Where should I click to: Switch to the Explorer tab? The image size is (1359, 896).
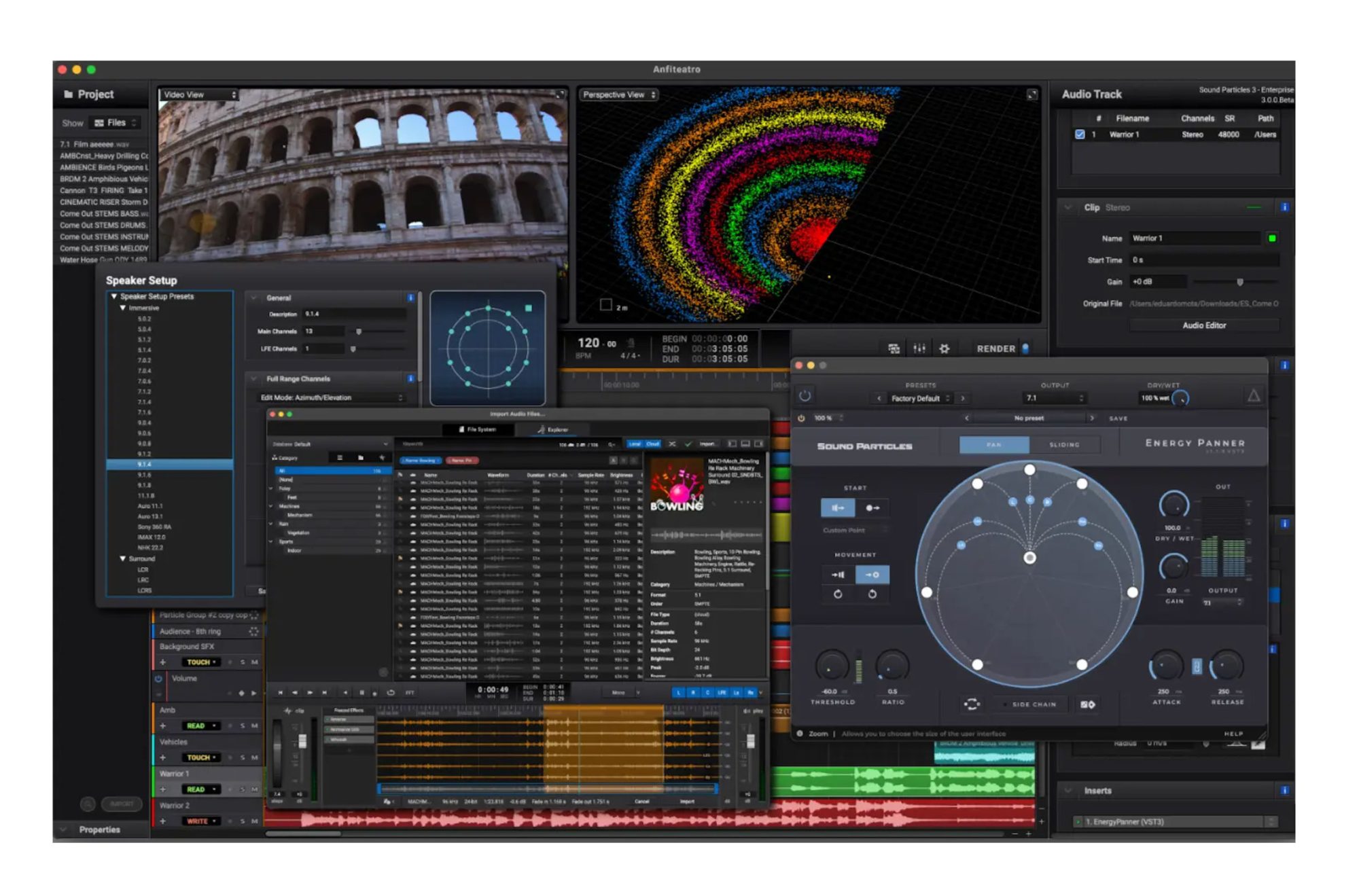click(x=552, y=429)
